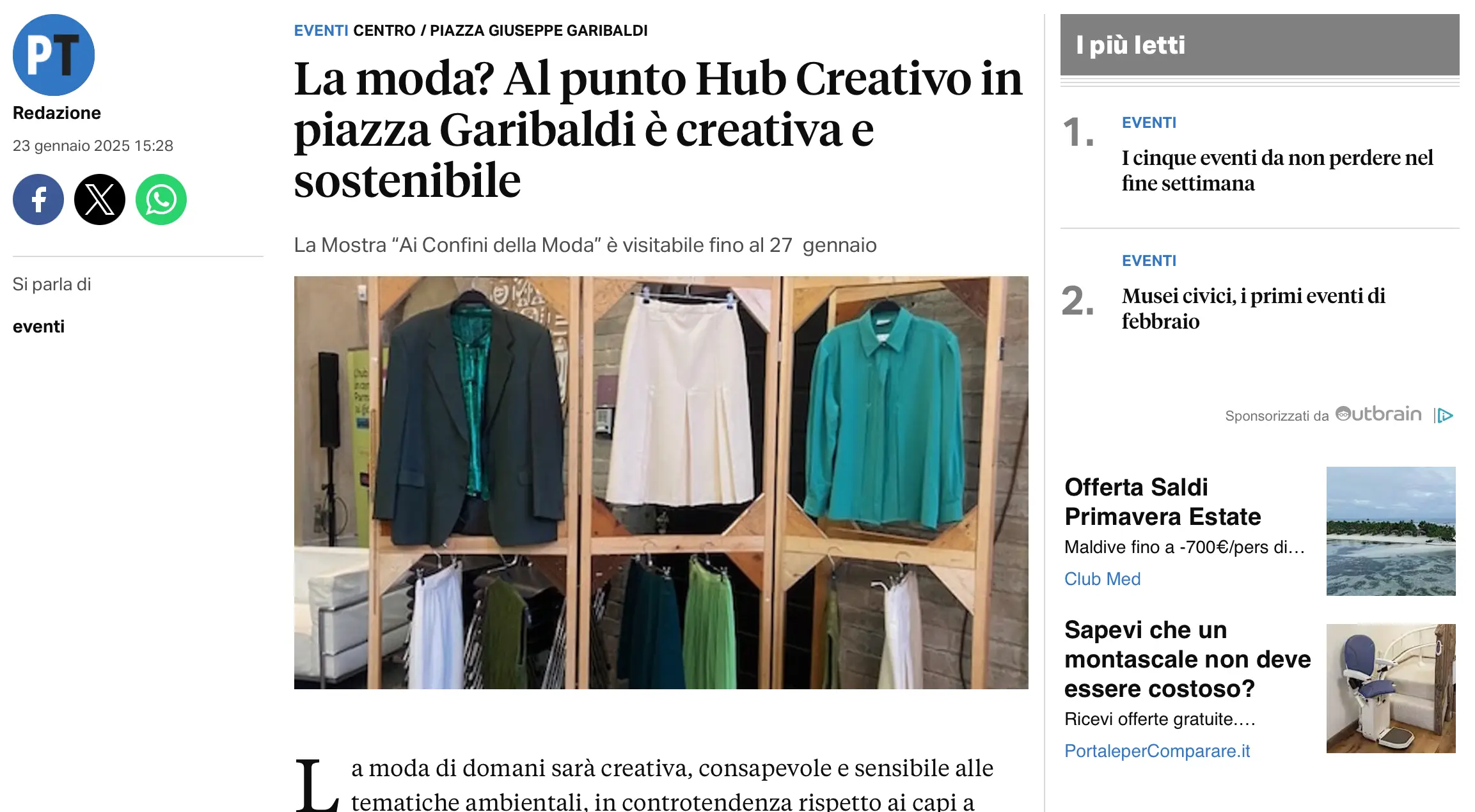Share article via WhatsApp

(x=161, y=199)
